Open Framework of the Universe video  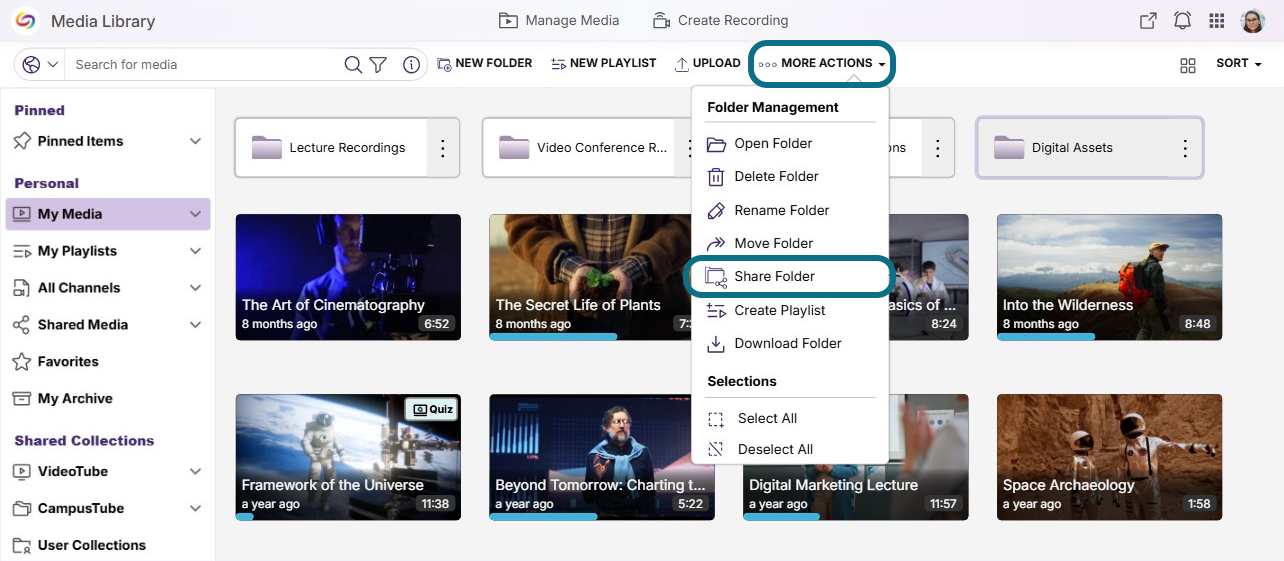[348, 457]
